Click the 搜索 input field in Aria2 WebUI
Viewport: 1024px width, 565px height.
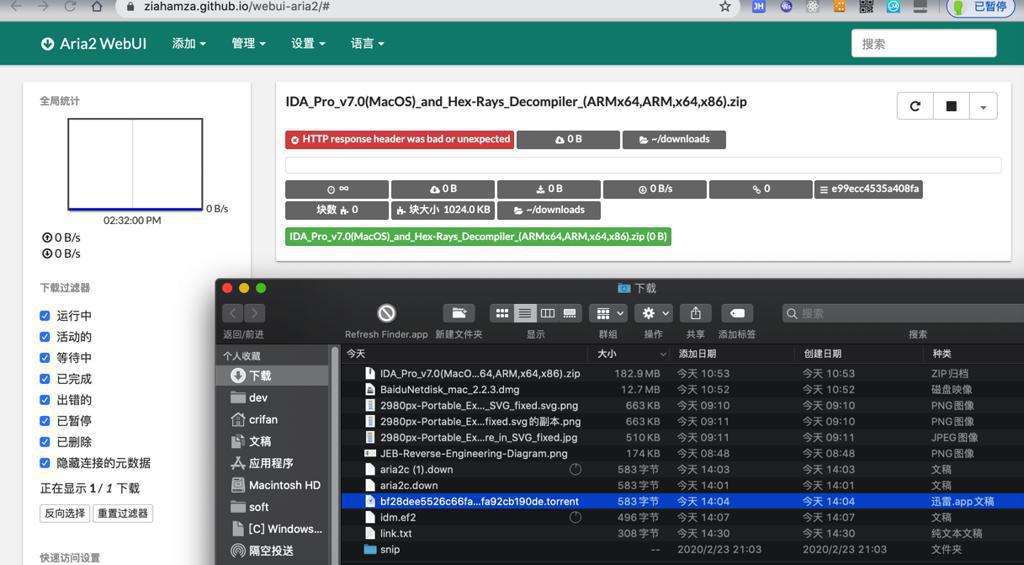click(x=923, y=44)
